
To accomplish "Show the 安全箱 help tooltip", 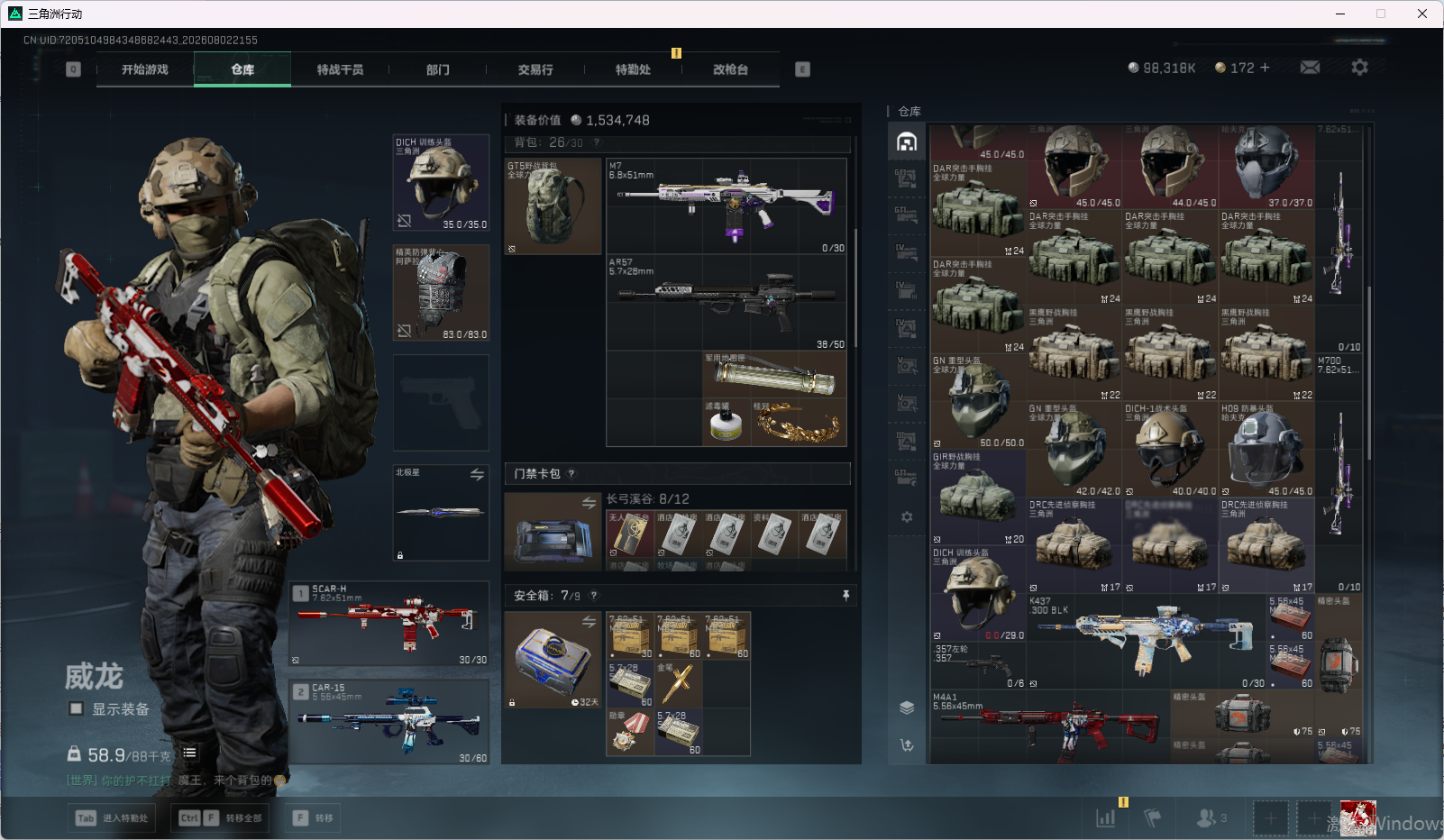I will pyautogui.click(x=593, y=596).
